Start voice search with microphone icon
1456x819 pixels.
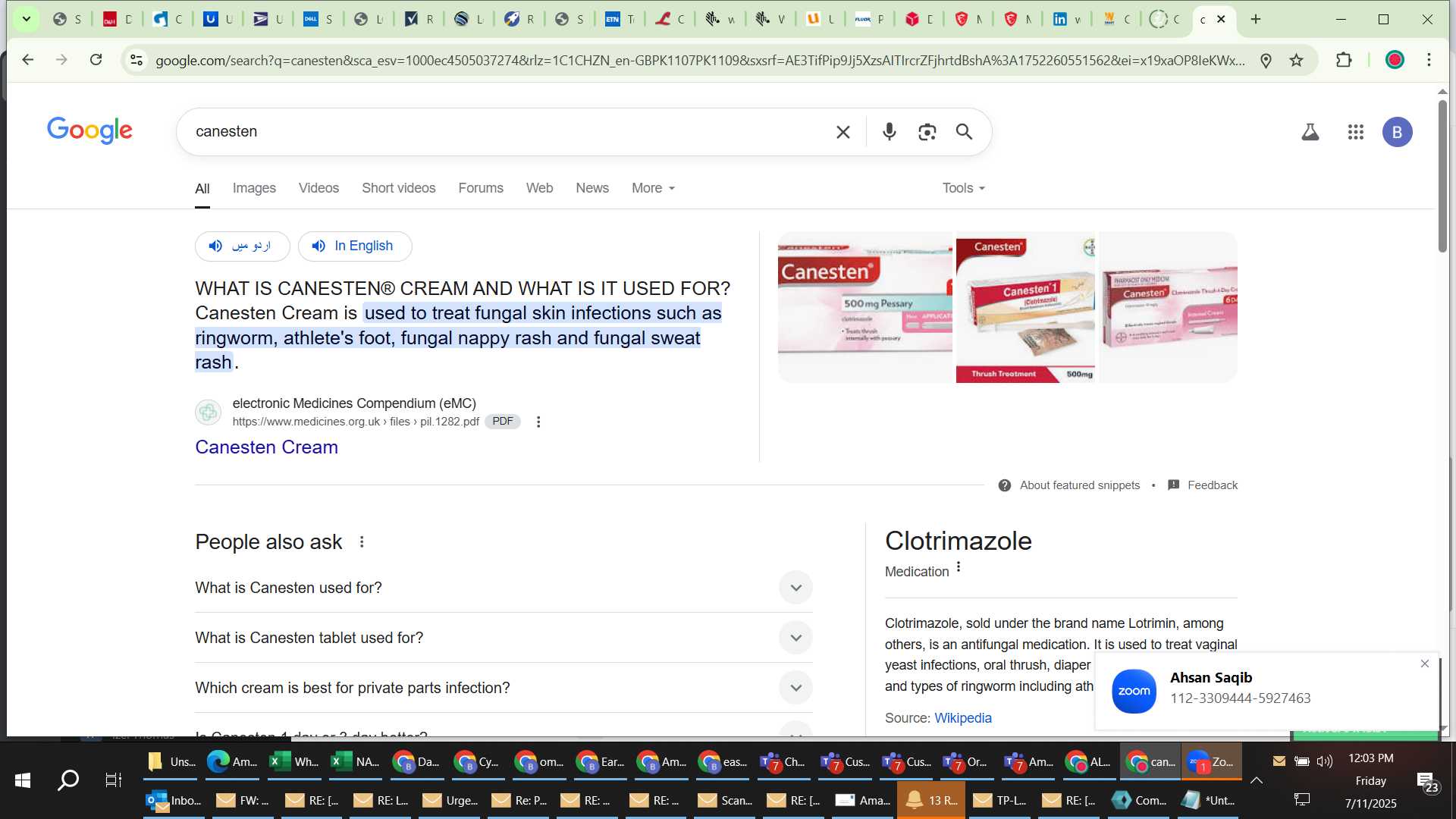coord(890,132)
